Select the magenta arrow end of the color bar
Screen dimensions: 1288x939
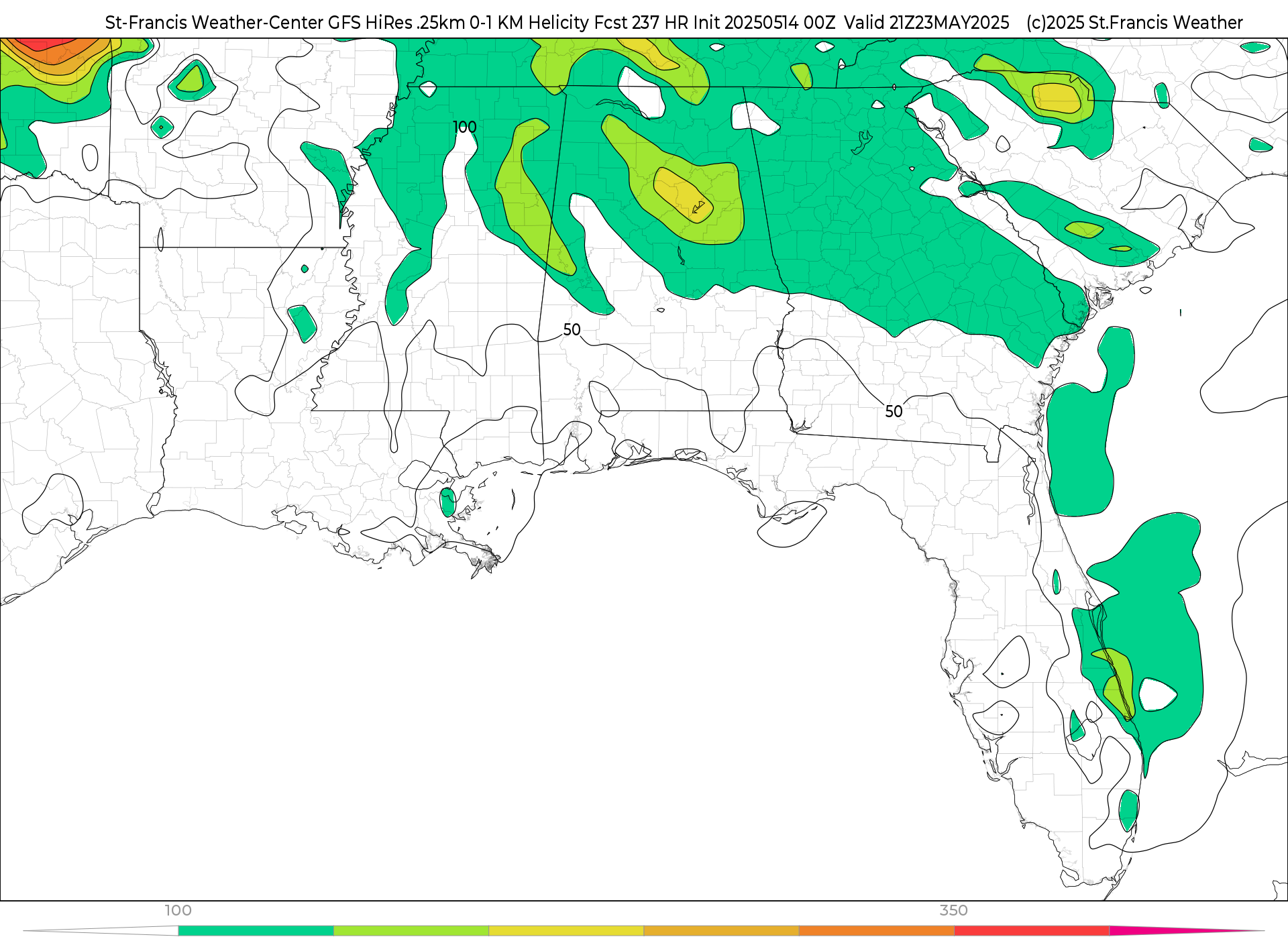pyautogui.click(x=1187, y=931)
